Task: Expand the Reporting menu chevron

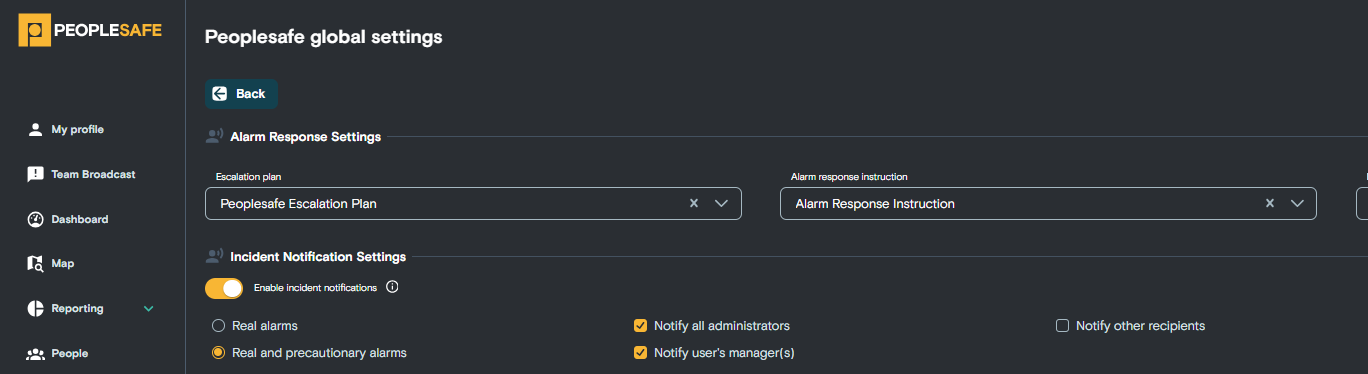Action: coord(149,309)
